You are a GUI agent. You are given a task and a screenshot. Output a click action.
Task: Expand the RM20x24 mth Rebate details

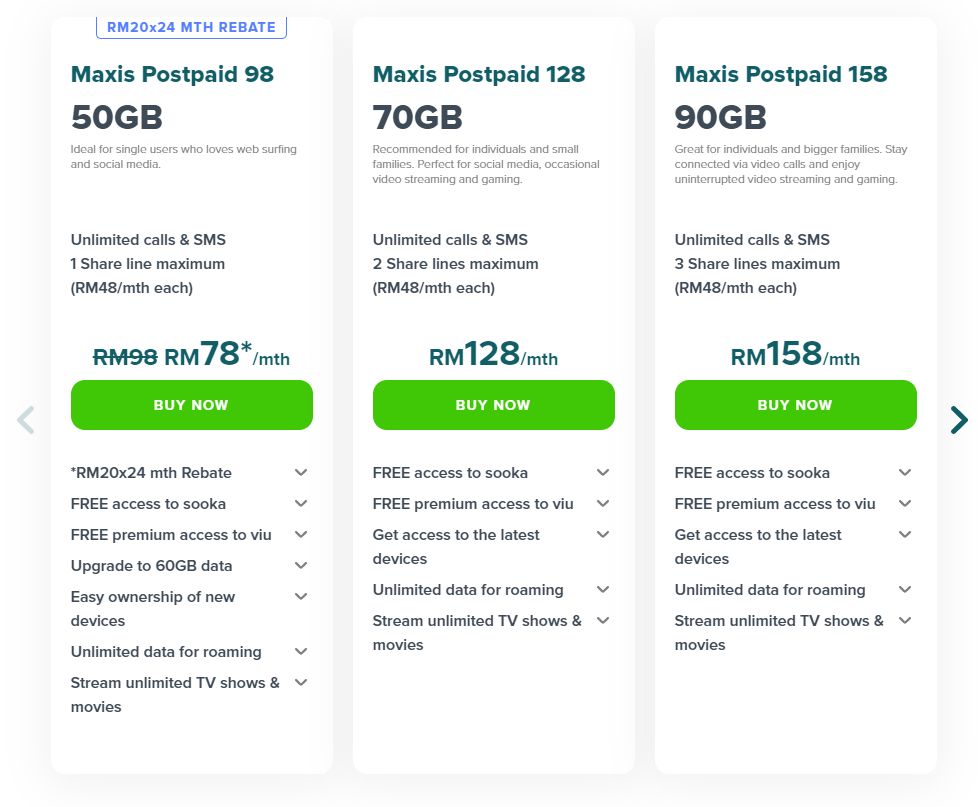(x=301, y=473)
